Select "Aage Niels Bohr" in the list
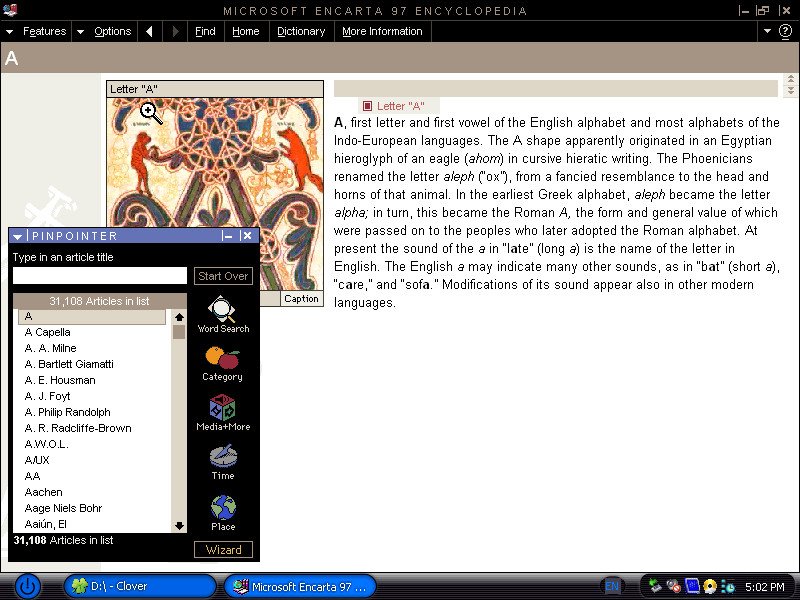This screenshot has height=600, width=800. pos(63,508)
